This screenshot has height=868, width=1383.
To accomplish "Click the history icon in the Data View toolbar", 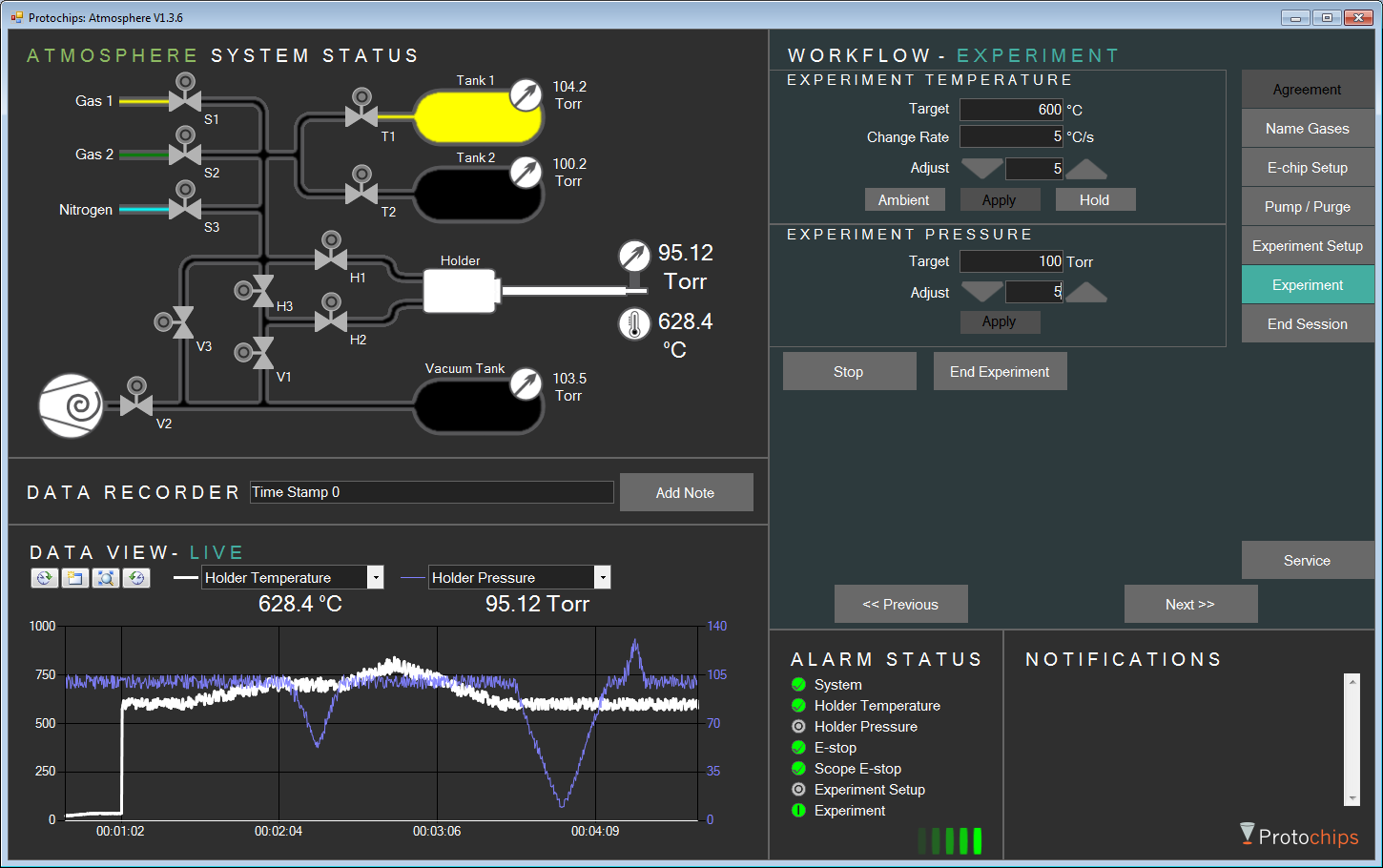I will (x=135, y=578).
